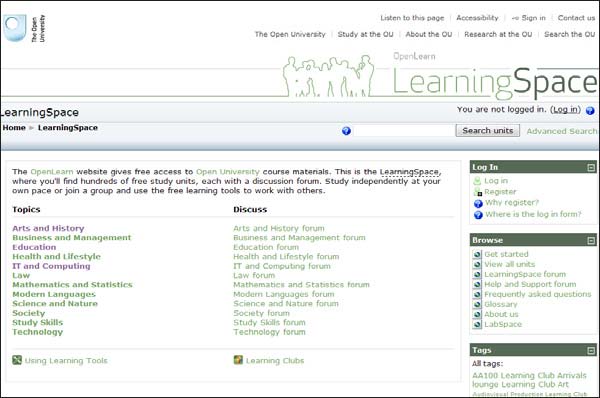Image resolution: width=600 pixels, height=398 pixels.
Task: Click help icon beside Why register?
Action: click(x=478, y=203)
